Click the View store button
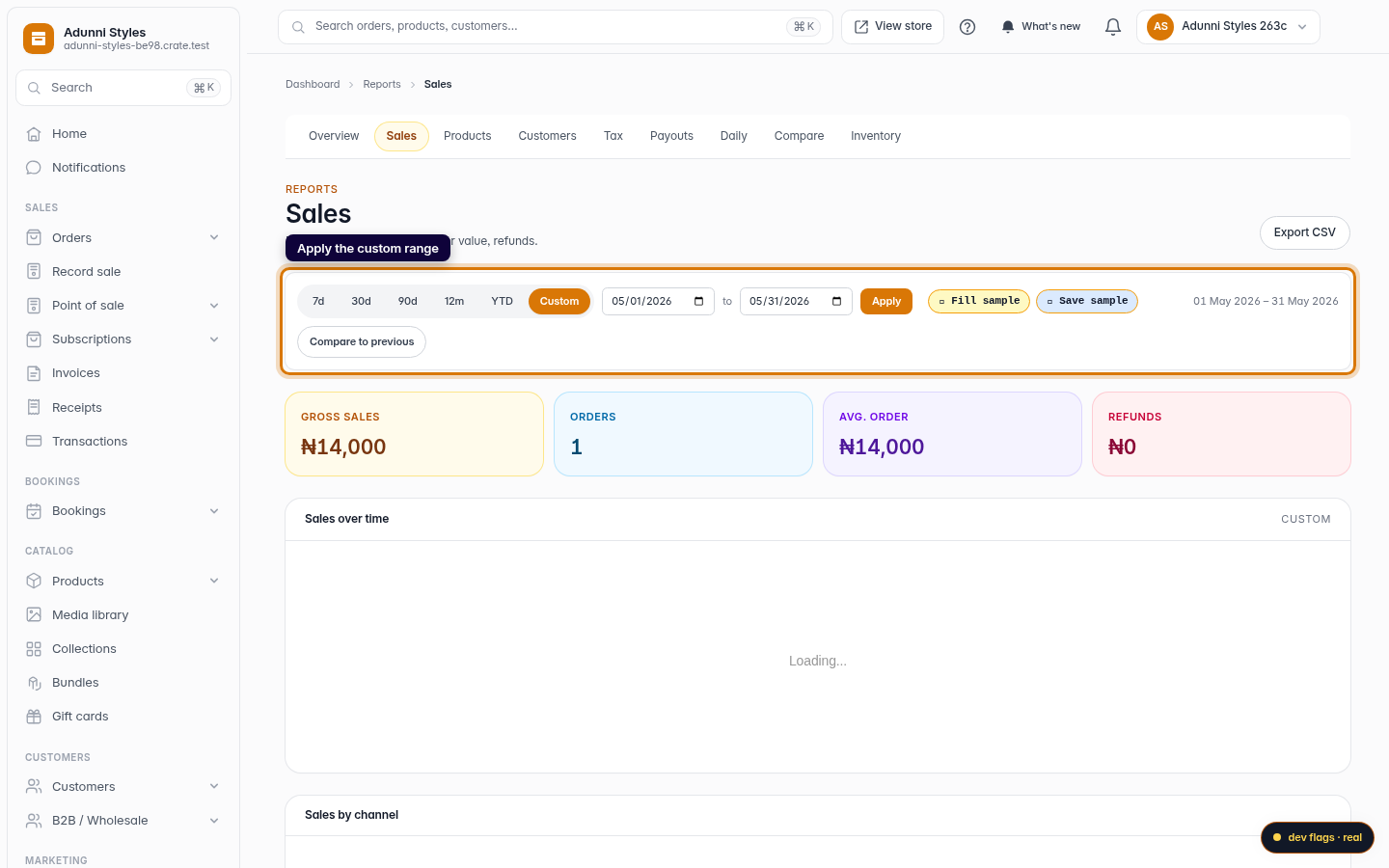This screenshot has width=1389, height=868. 893,27
